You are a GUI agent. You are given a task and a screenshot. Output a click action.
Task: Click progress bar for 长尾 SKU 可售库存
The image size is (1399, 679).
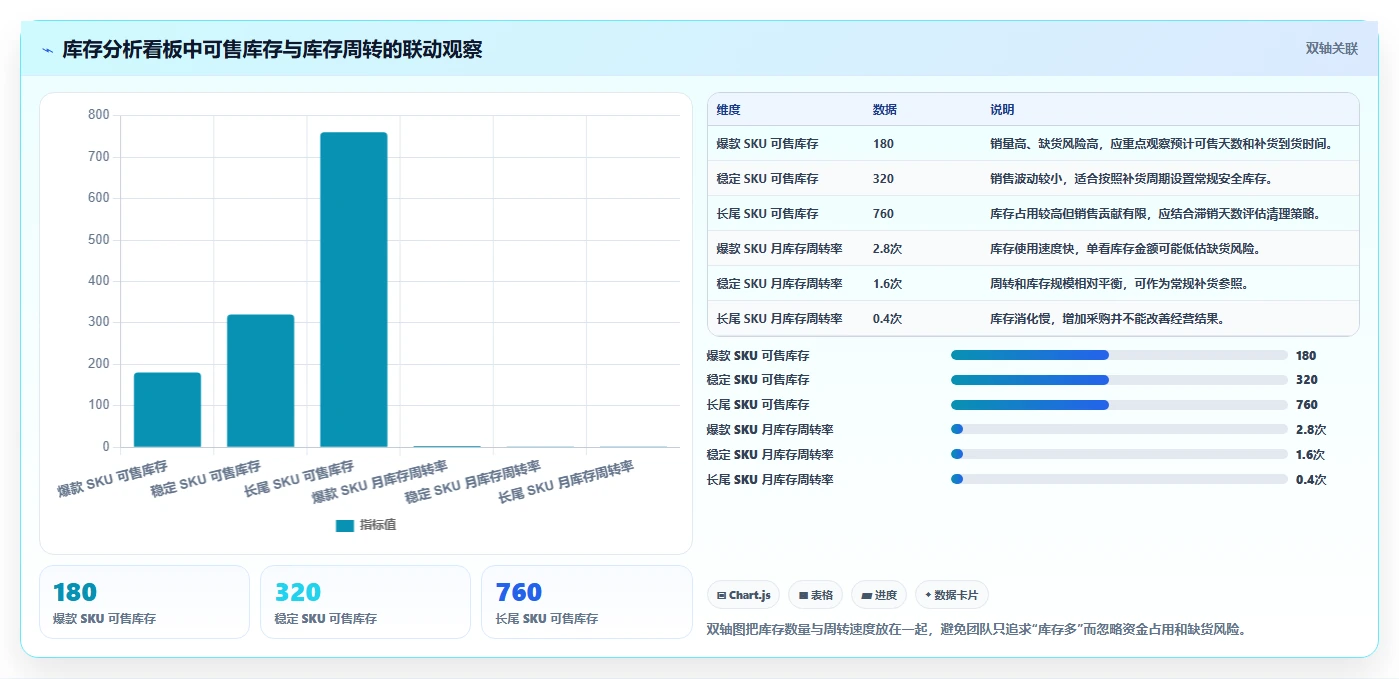click(1119, 405)
